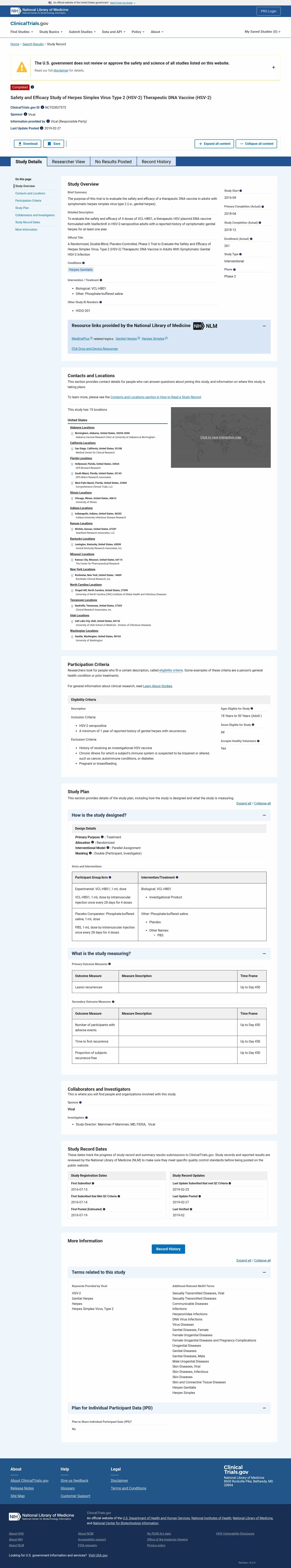This screenshot has height=1568, width=291.
Task: Click info icon next to Conditions
Action: coord(83,263)
